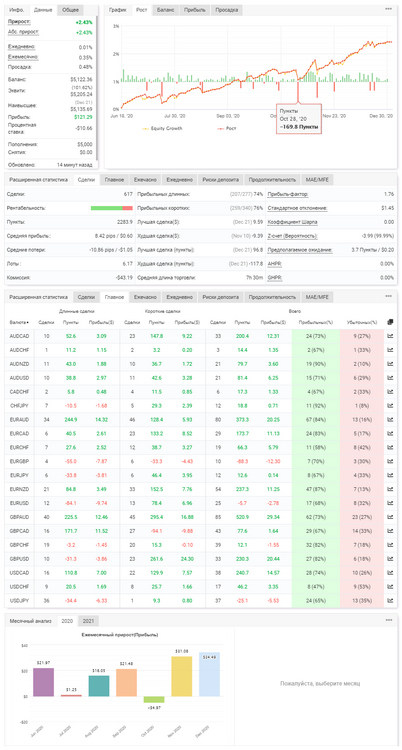
Task: Switch to Общее tab
Action: (70, 10)
